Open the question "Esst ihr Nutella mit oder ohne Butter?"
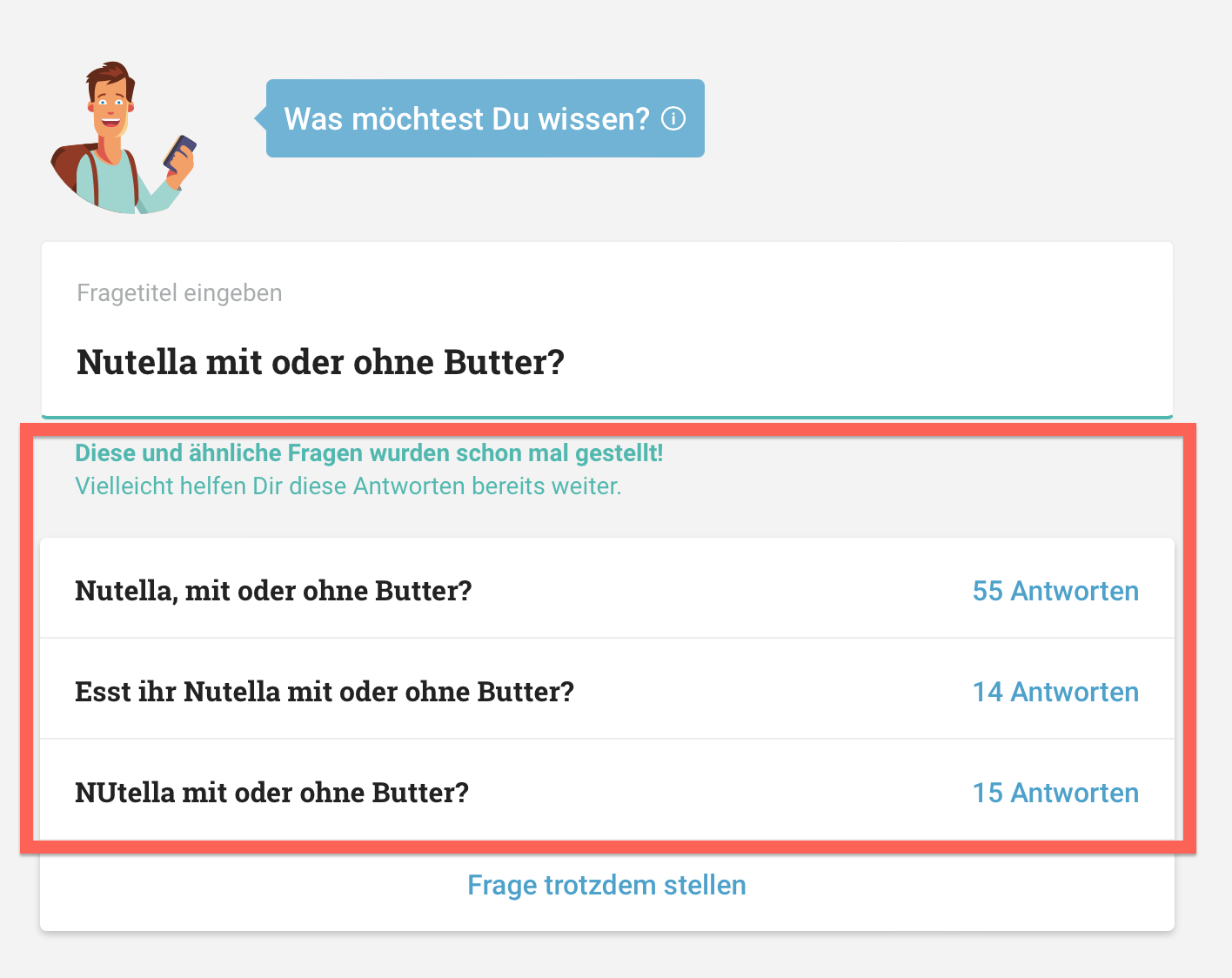1232x978 pixels. pos(325,692)
